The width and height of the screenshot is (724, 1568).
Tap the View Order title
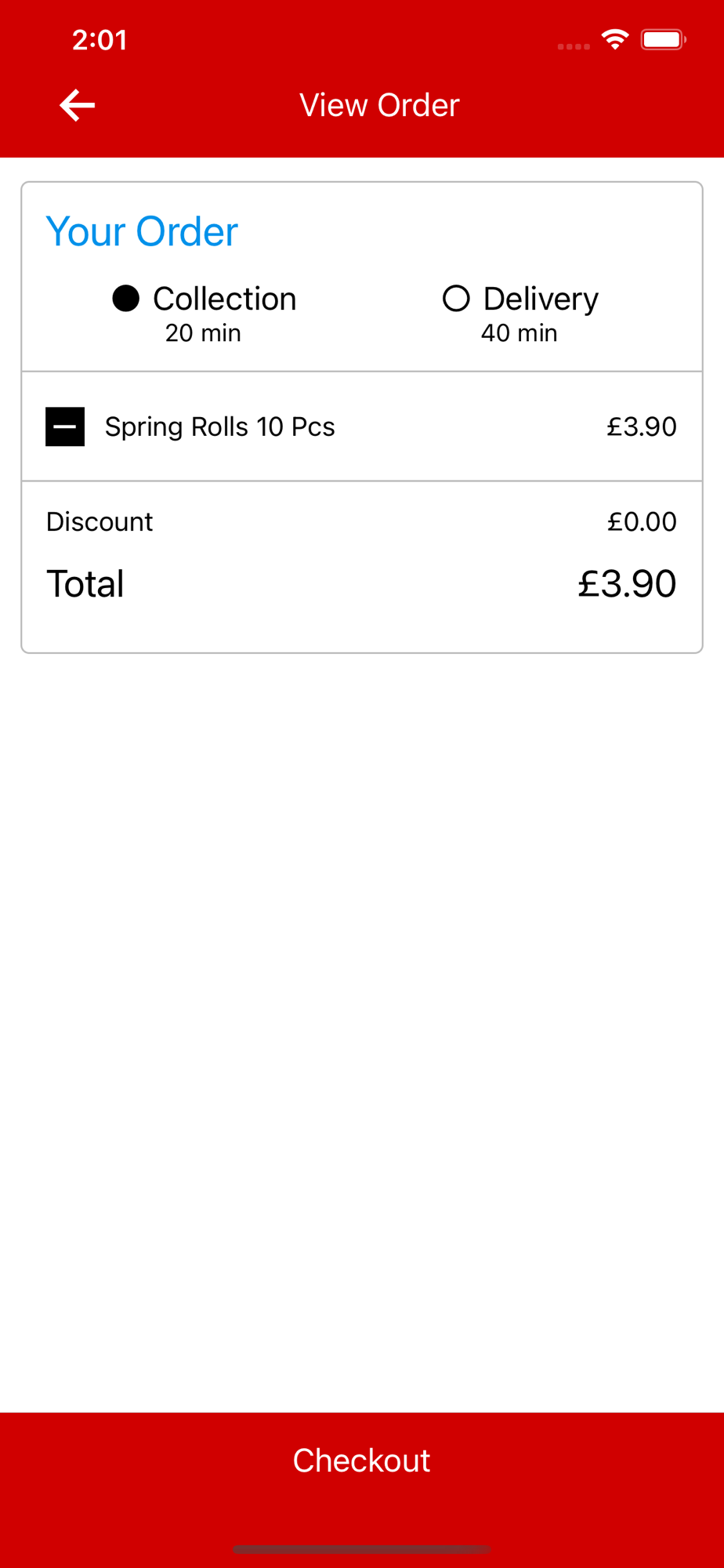tap(379, 105)
